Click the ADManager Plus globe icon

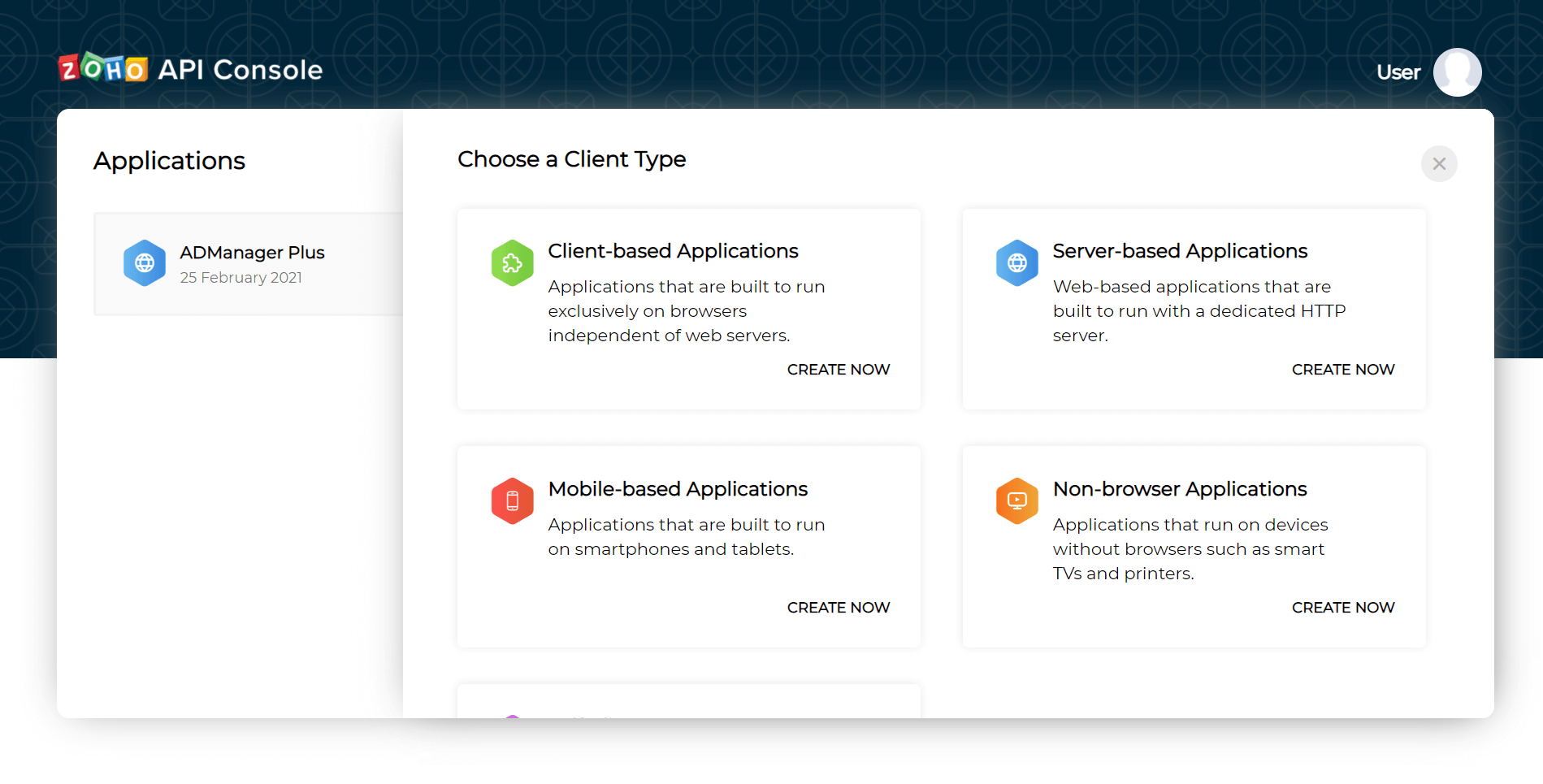pos(145,263)
